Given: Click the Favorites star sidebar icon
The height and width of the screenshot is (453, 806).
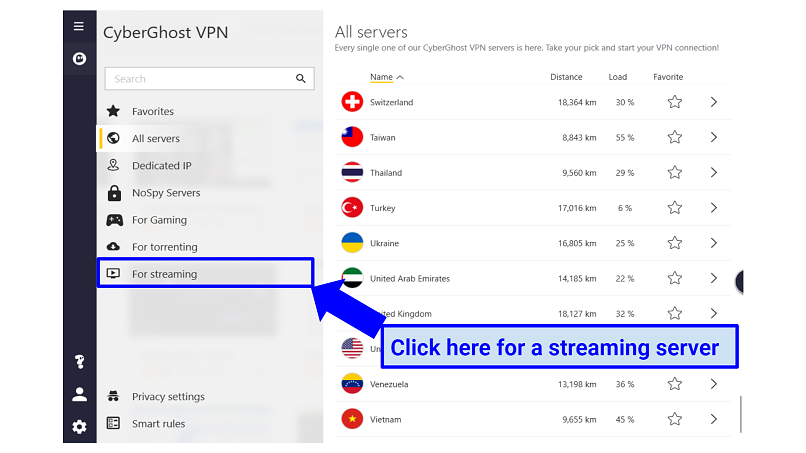Looking at the screenshot, I should tap(113, 111).
